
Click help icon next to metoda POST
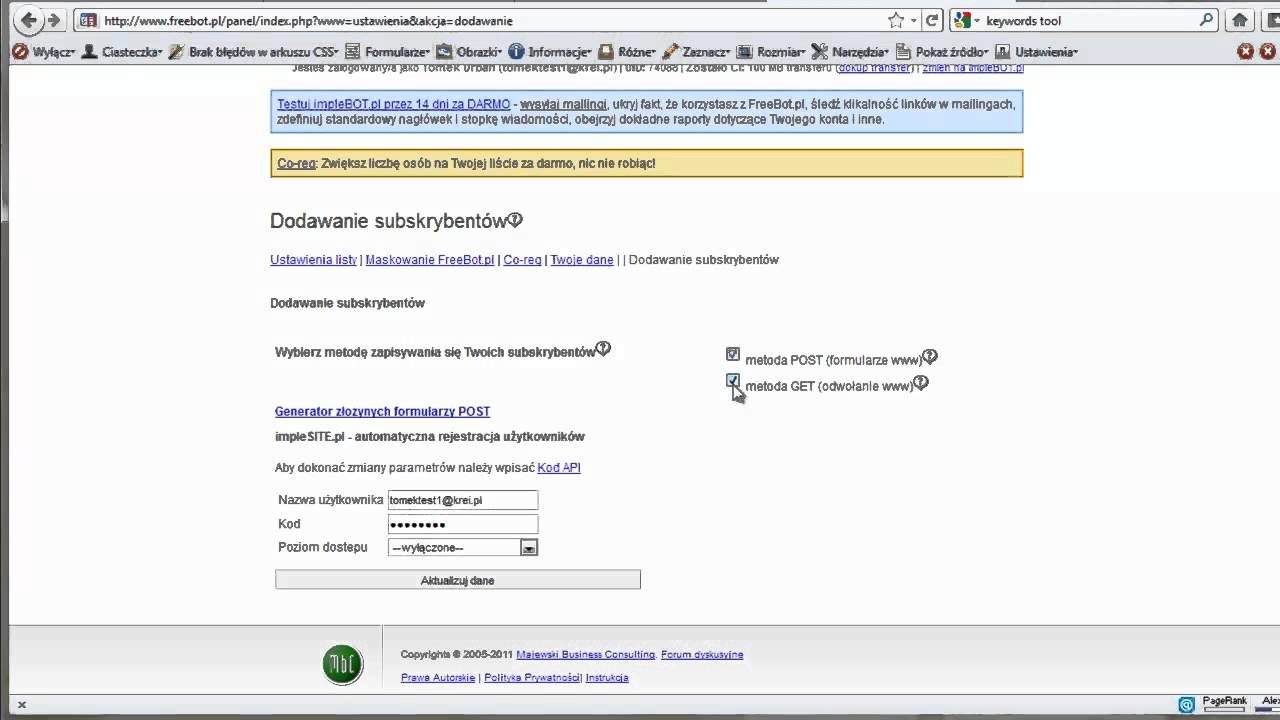[x=930, y=356]
